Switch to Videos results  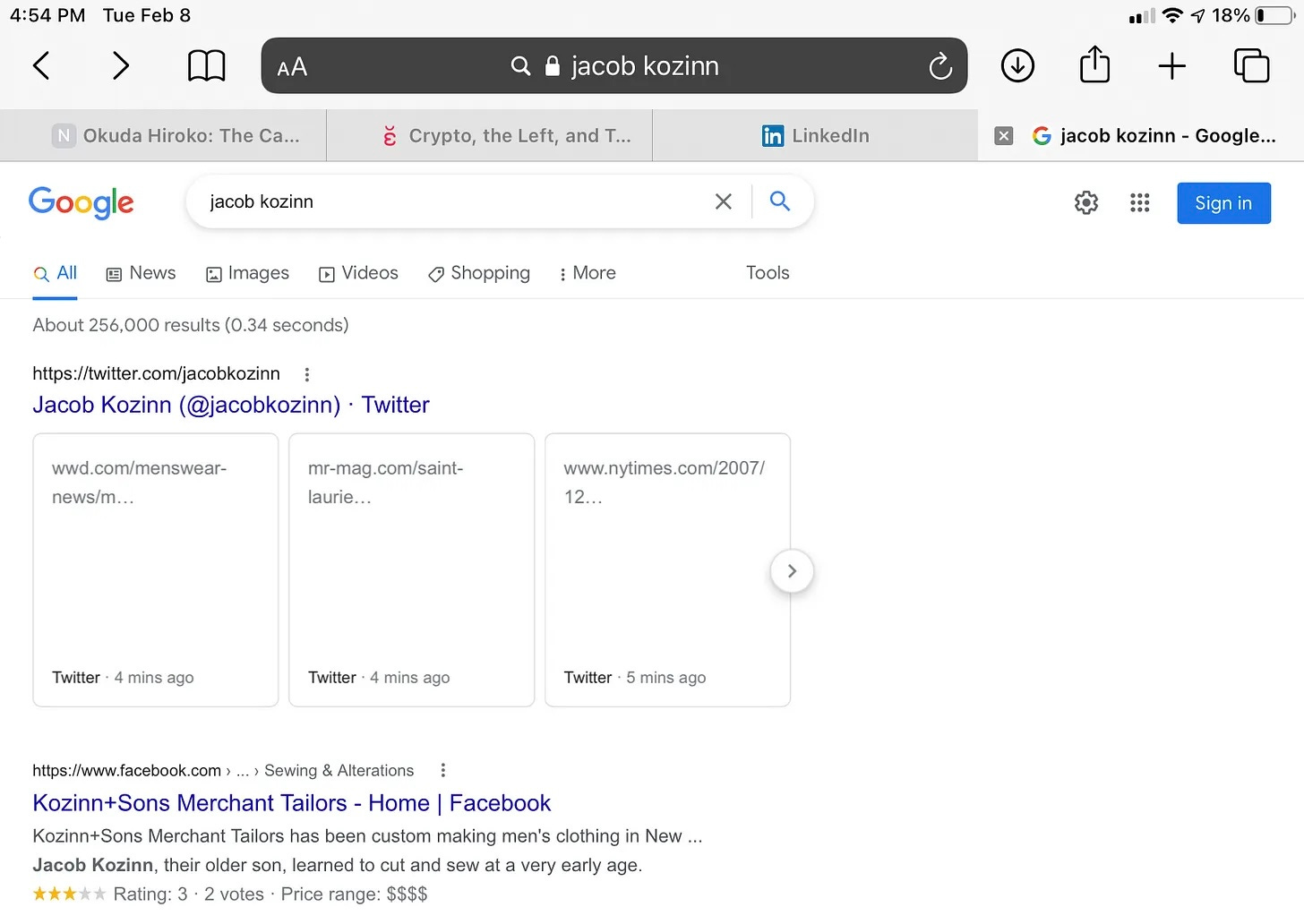pos(358,273)
